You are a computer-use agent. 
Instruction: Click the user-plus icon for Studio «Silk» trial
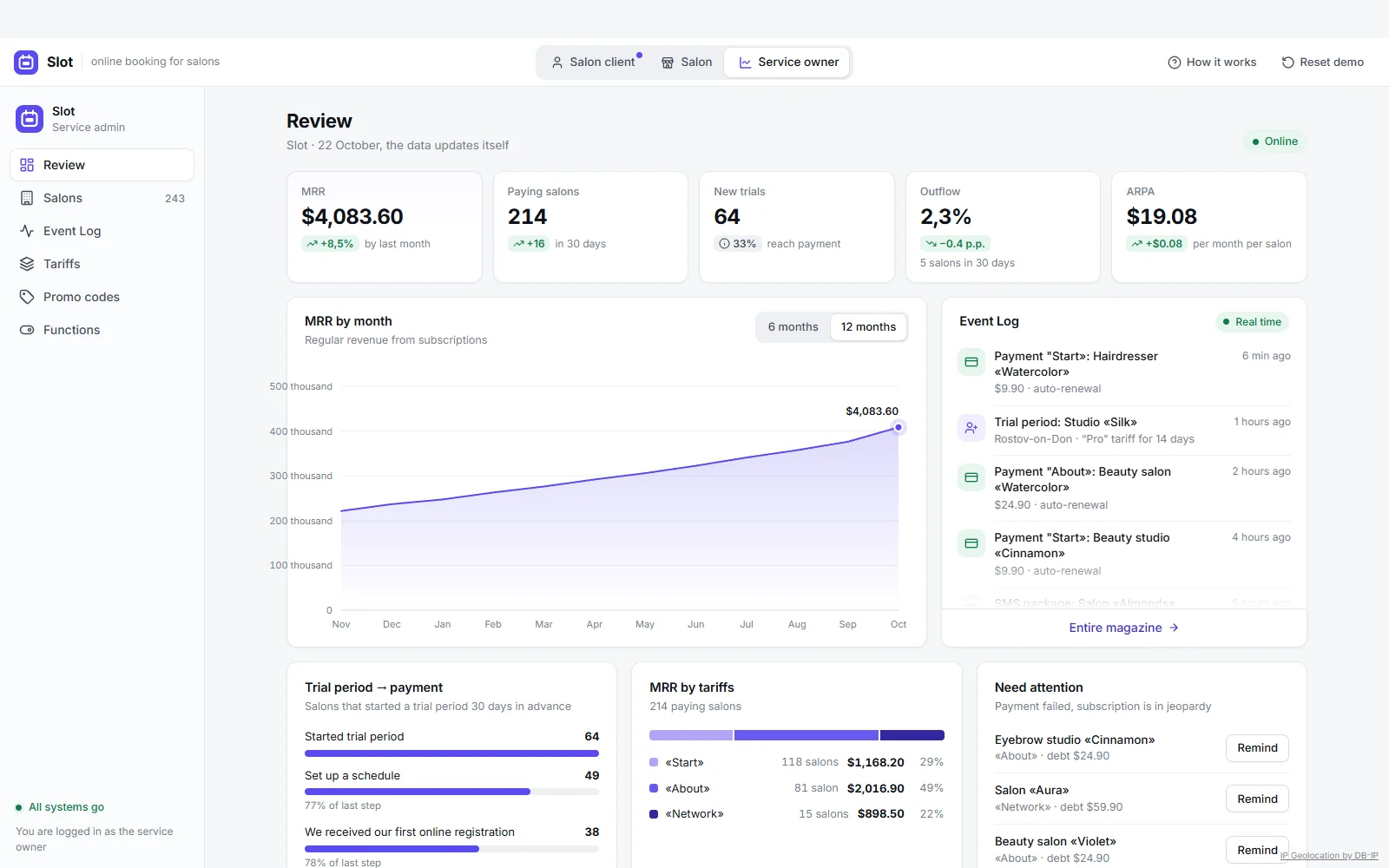click(971, 428)
